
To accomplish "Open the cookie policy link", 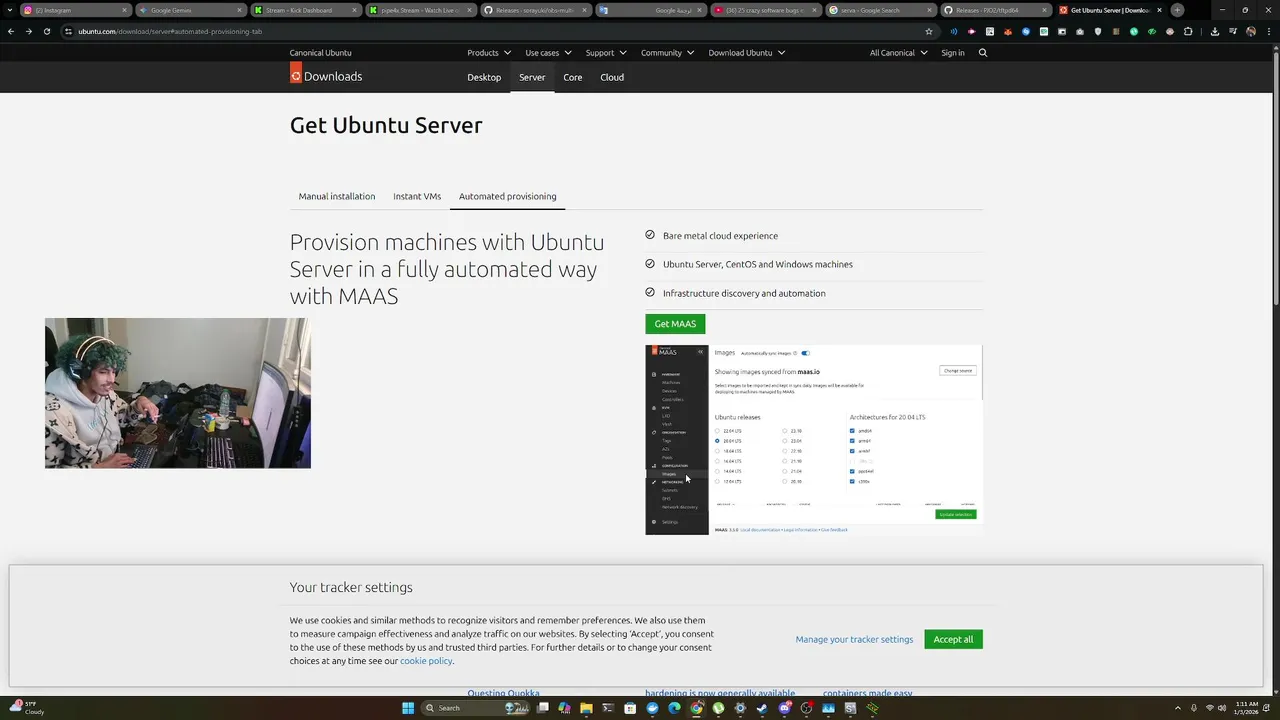I will tap(426, 661).
